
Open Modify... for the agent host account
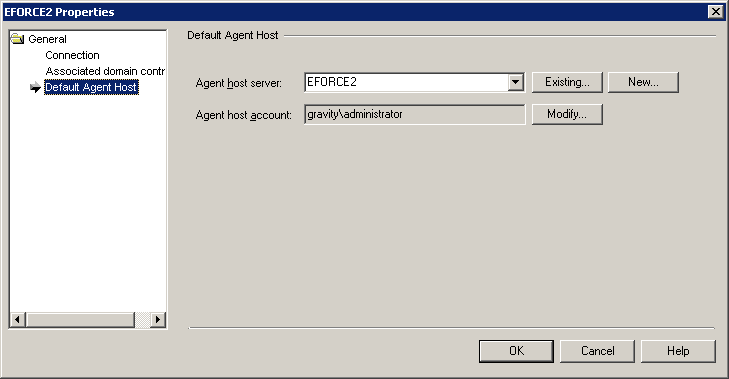tap(567, 114)
